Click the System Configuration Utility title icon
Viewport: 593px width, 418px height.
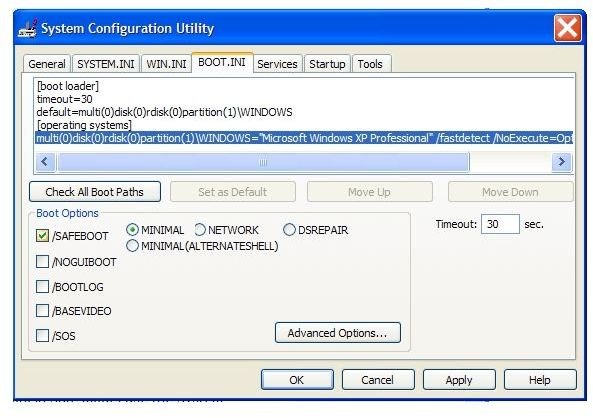[27, 29]
